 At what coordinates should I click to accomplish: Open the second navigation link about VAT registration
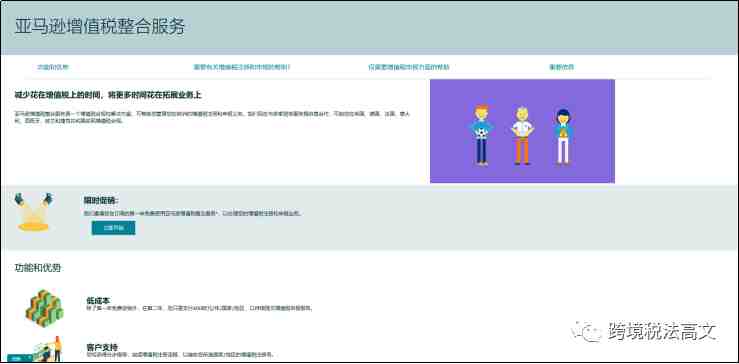point(242,67)
